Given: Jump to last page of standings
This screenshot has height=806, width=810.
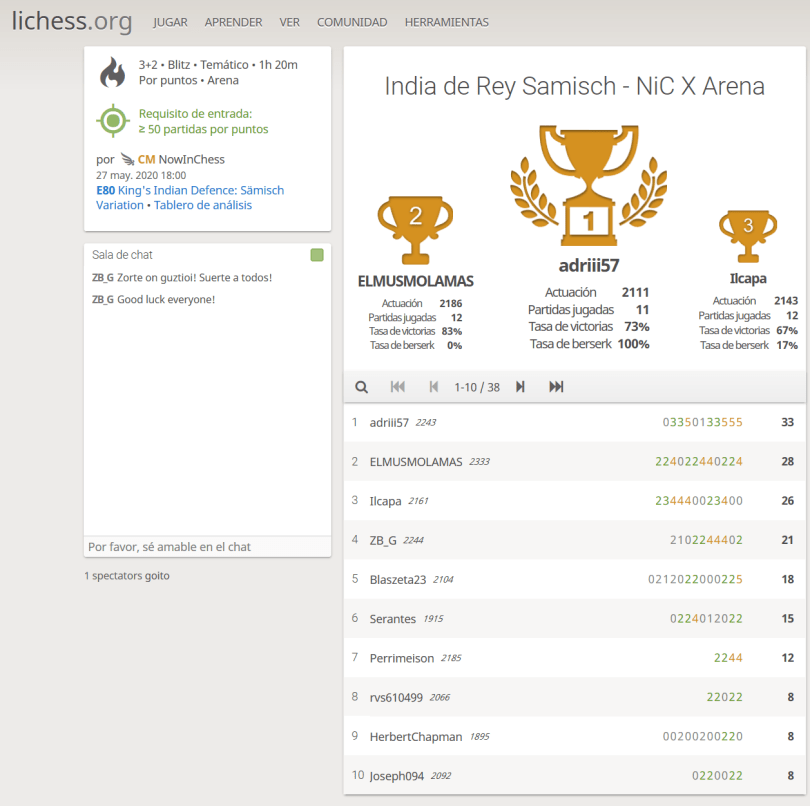Looking at the screenshot, I should [556, 387].
